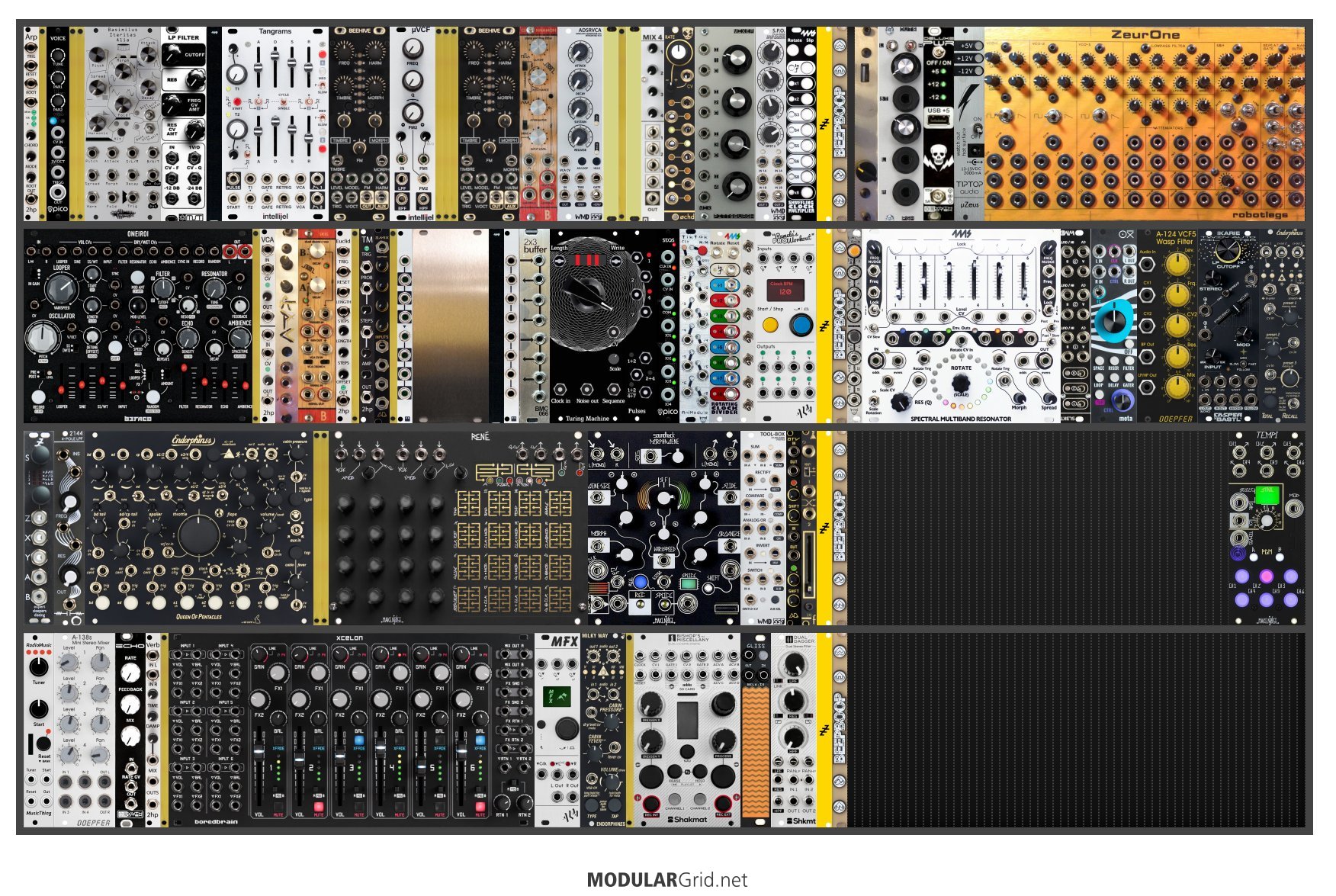Click the Tiptop µZeus power module
1336x896 pixels.
(969, 124)
